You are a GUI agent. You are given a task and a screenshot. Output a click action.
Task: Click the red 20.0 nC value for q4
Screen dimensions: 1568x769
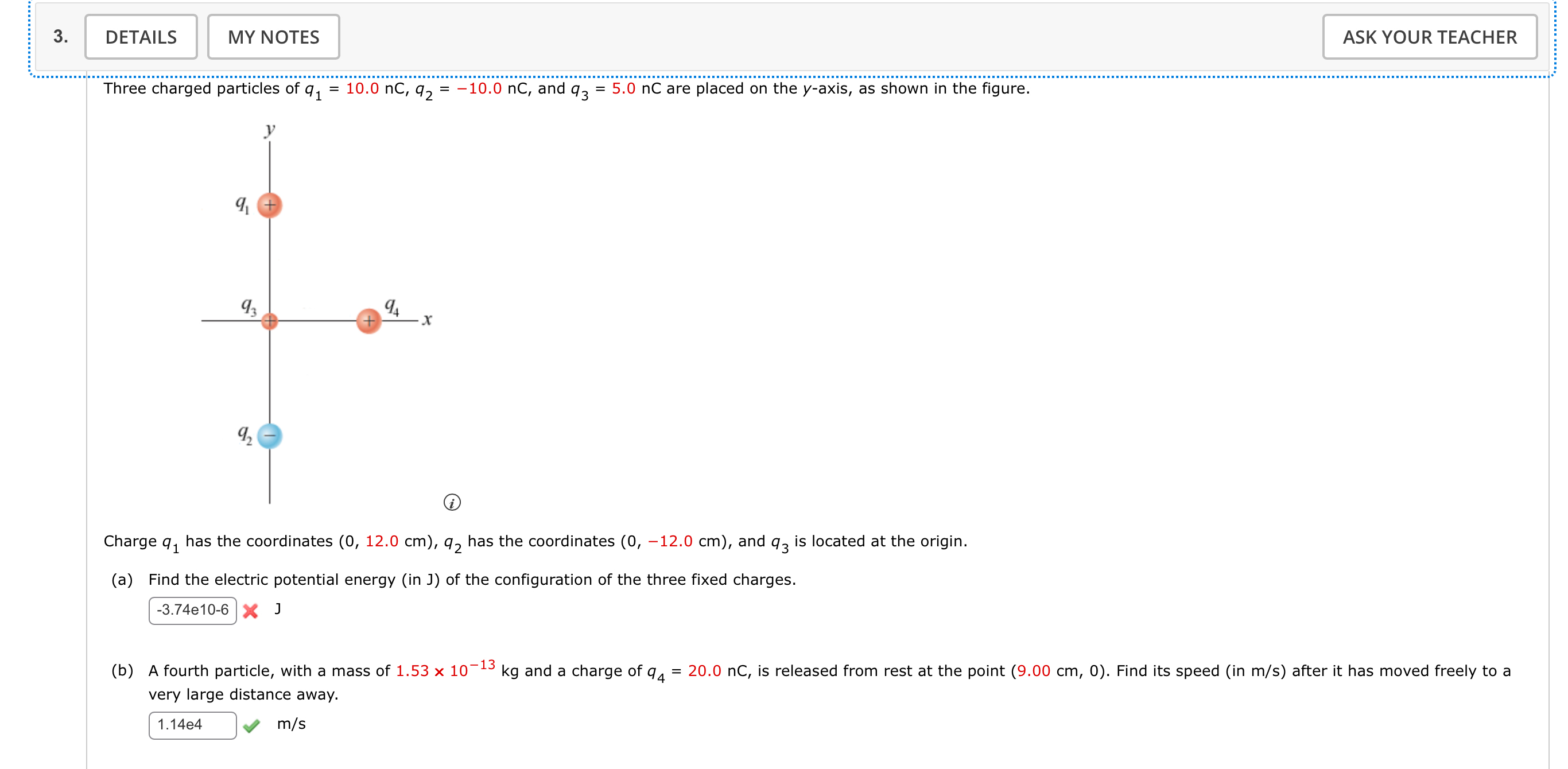click(704, 671)
